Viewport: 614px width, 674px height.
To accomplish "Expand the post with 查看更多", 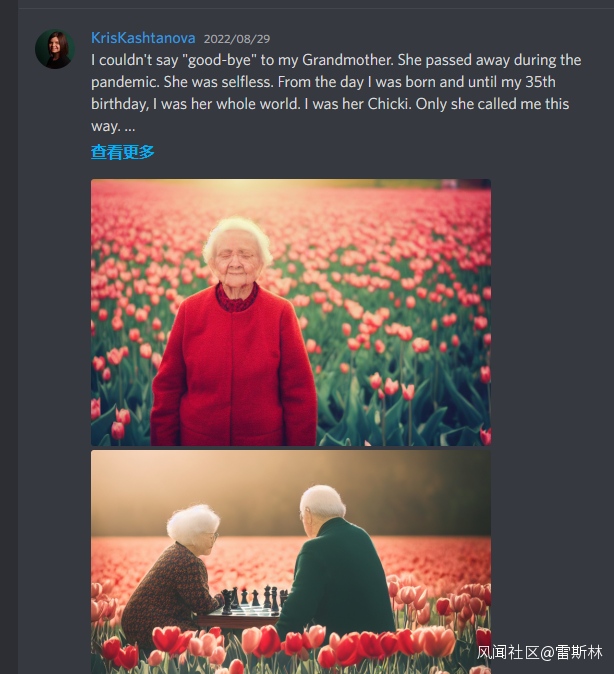I will 123,152.
